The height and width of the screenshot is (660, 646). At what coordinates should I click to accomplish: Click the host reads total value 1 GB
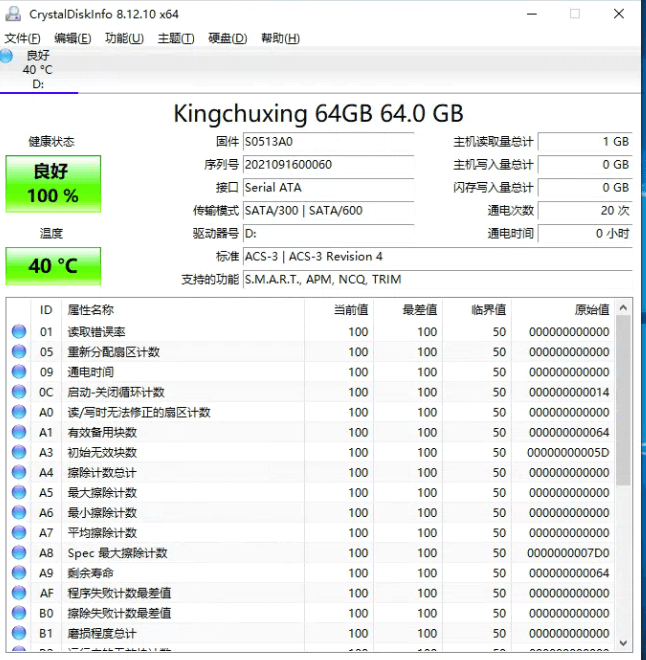(585, 142)
